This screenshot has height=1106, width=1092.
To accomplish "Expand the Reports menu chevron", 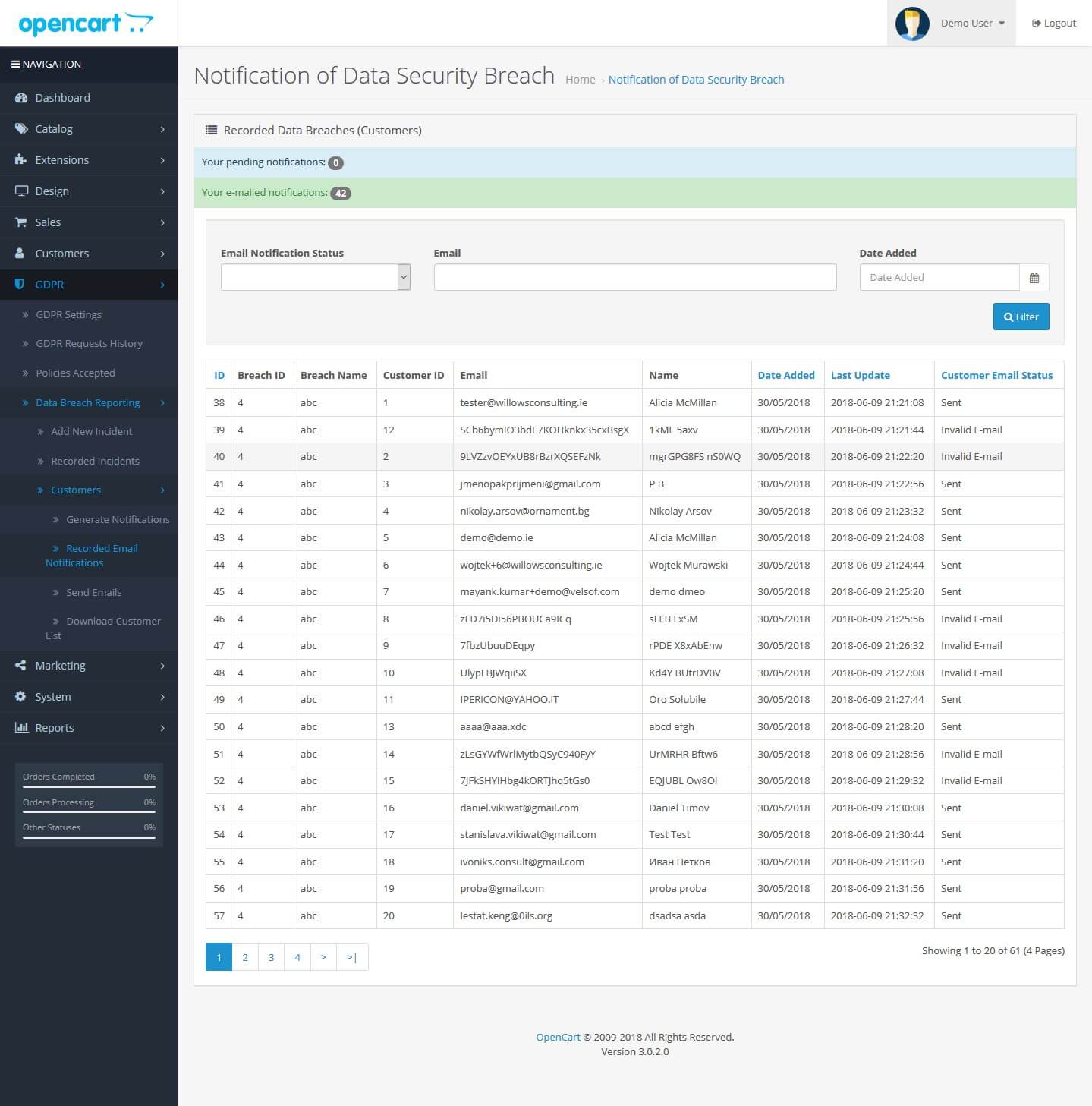I will (162, 729).
